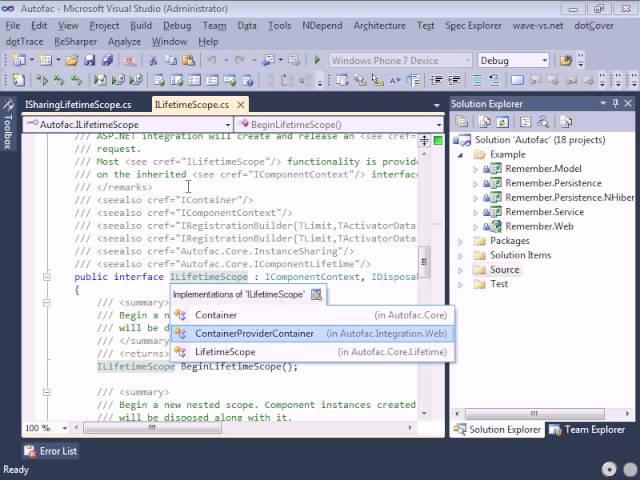Click the search icon beside Implementations title
The width and height of the screenshot is (640, 480).
316,294
